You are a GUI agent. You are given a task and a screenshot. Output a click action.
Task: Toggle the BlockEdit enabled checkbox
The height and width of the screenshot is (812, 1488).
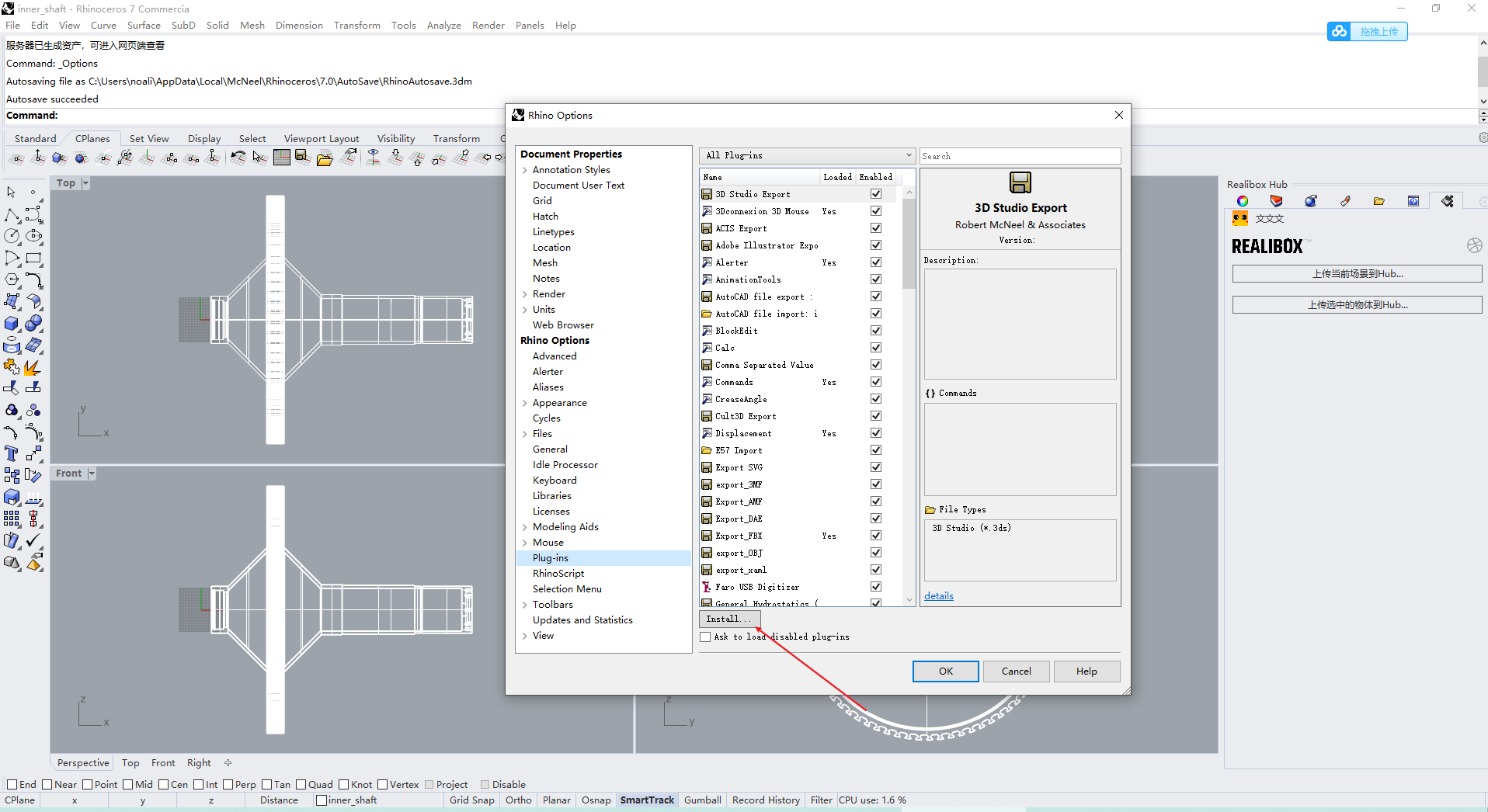tap(876, 331)
